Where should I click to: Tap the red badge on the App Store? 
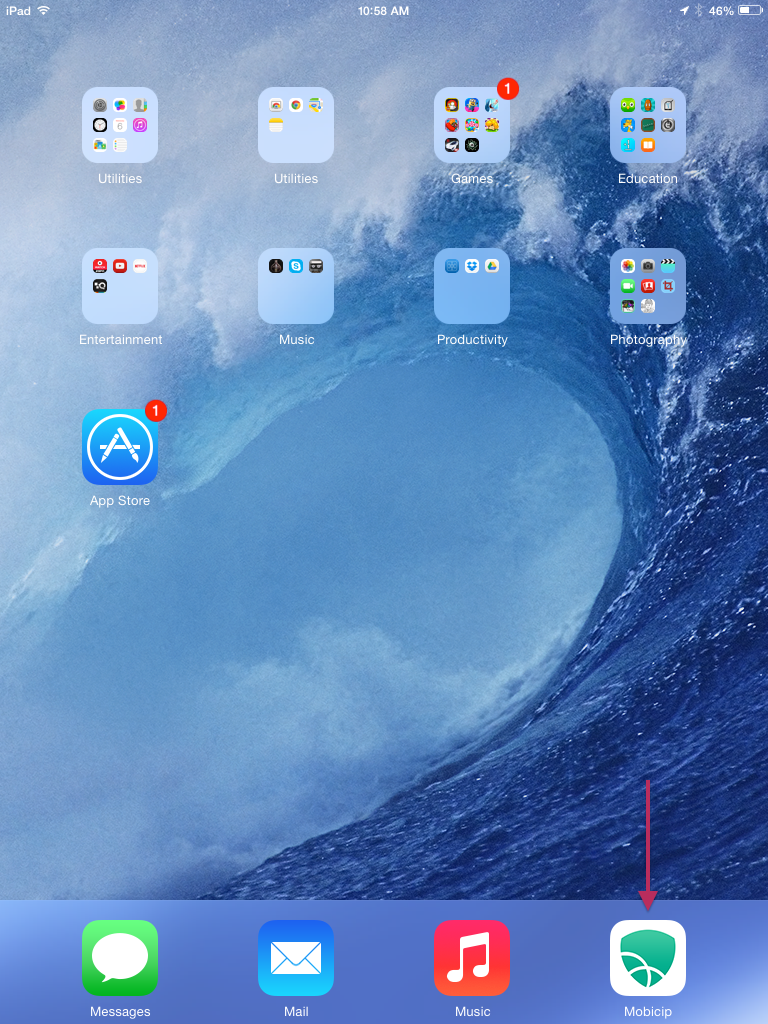(x=155, y=411)
